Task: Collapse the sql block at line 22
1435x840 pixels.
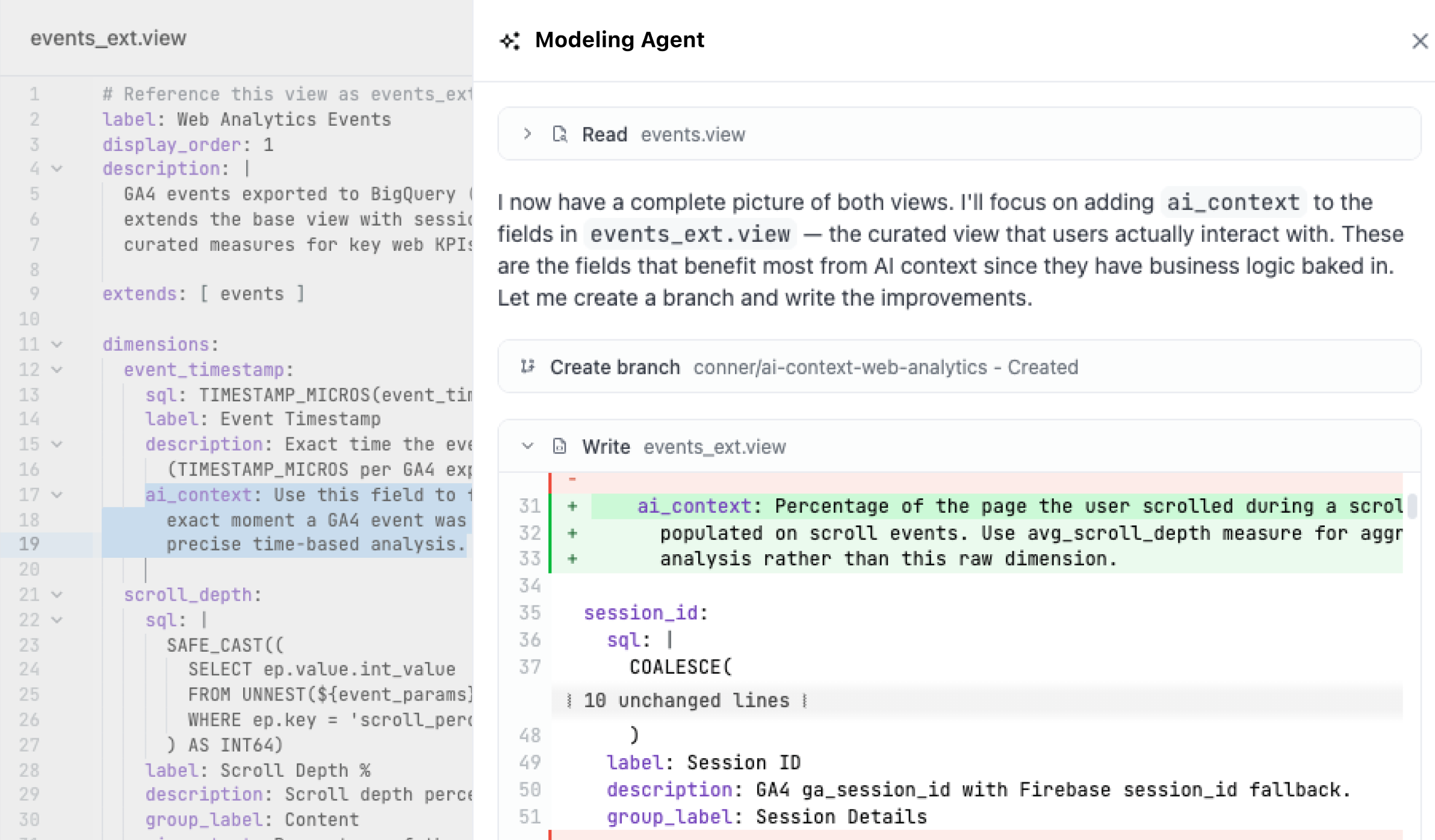Action: pyautogui.click(x=56, y=620)
